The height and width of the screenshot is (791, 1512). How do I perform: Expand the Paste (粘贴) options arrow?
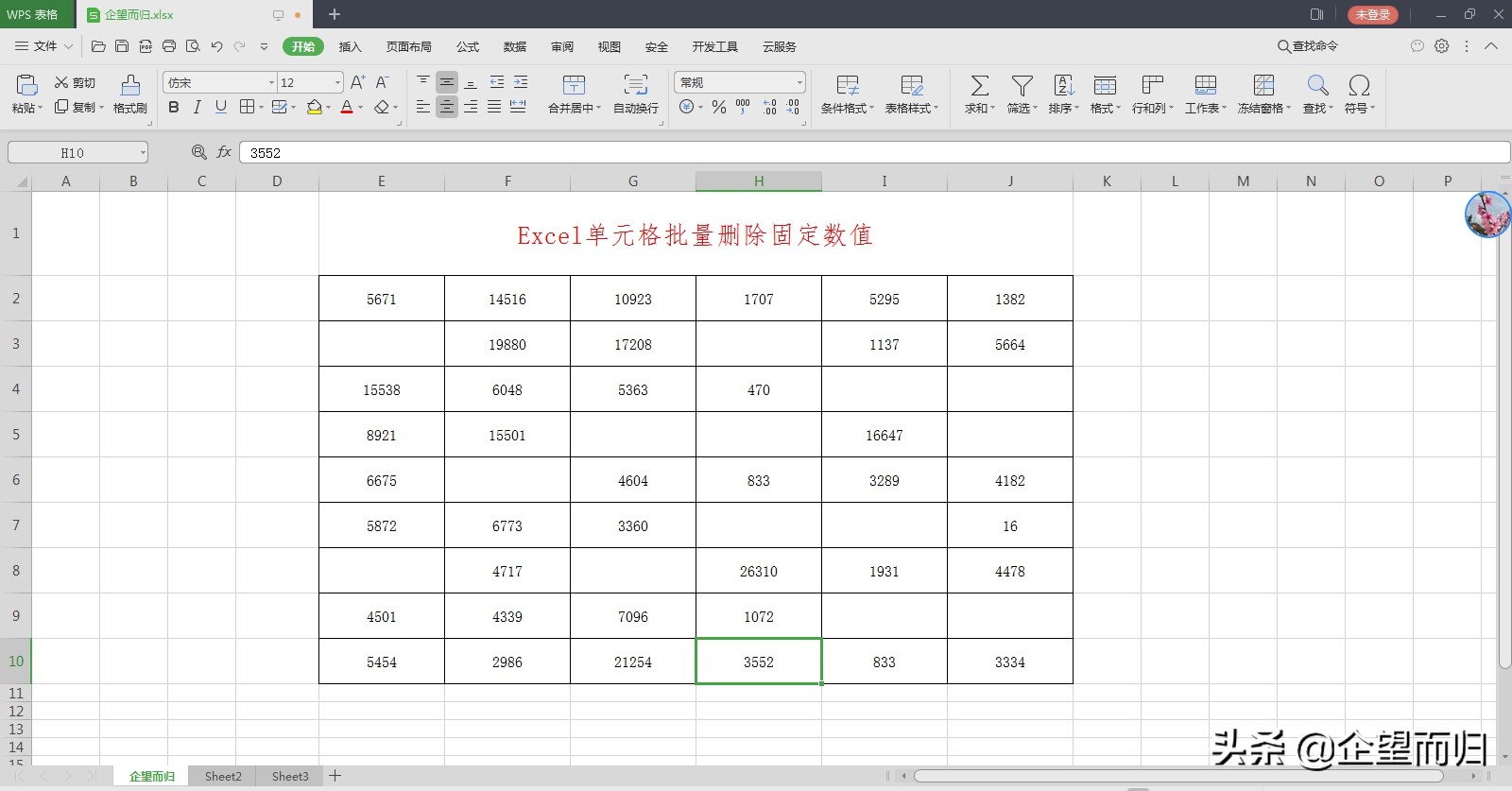(x=41, y=109)
